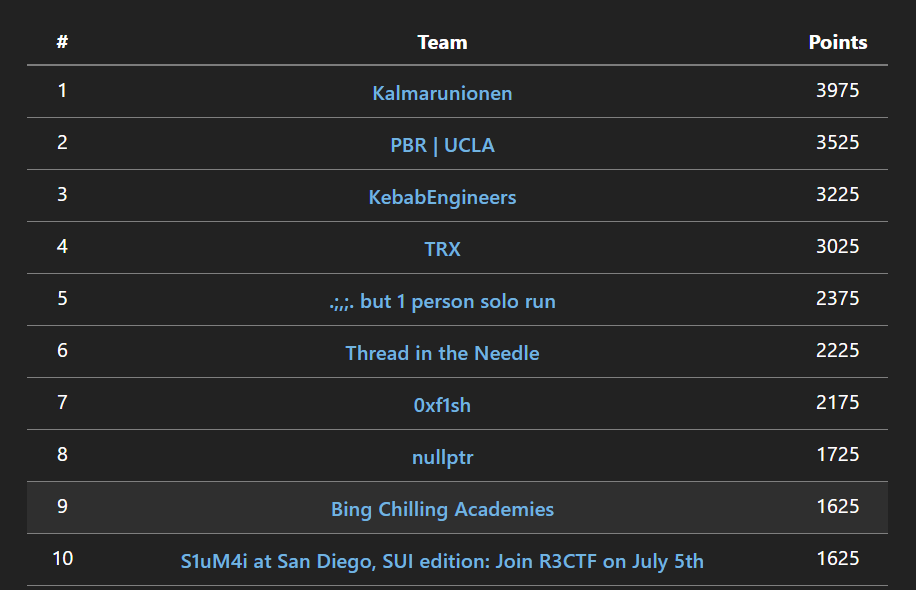Image resolution: width=916 pixels, height=590 pixels.
Task: Open the Kalmarunionen team page
Action: coord(442,93)
